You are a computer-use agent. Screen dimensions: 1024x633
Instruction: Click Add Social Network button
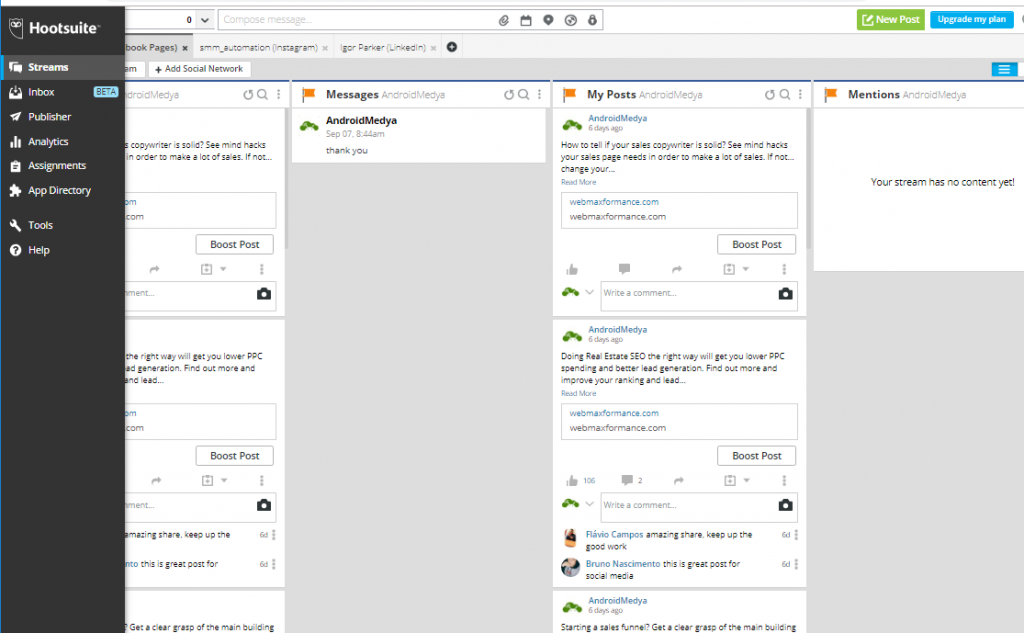[x=199, y=69]
